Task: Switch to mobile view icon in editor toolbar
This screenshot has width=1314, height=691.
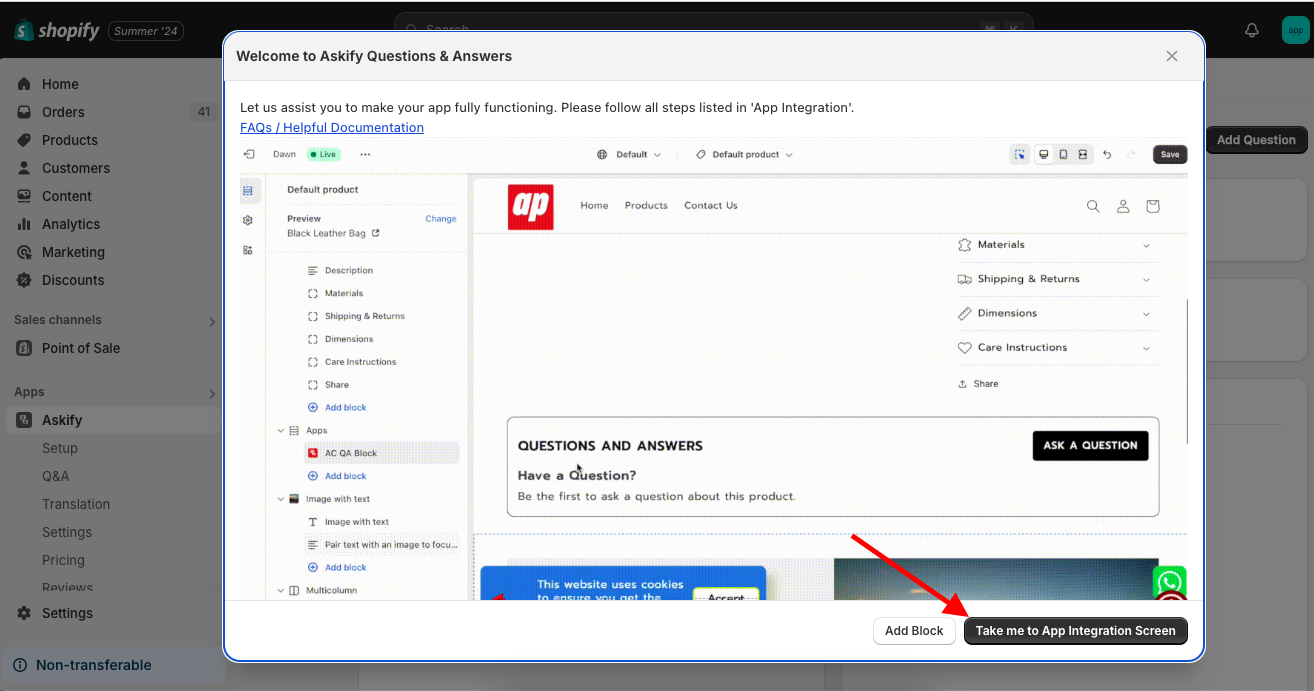Action: coord(1063,154)
